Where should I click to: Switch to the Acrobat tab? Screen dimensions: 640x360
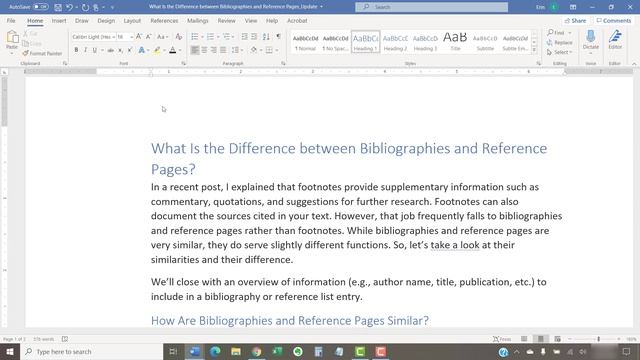tap(297, 20)
